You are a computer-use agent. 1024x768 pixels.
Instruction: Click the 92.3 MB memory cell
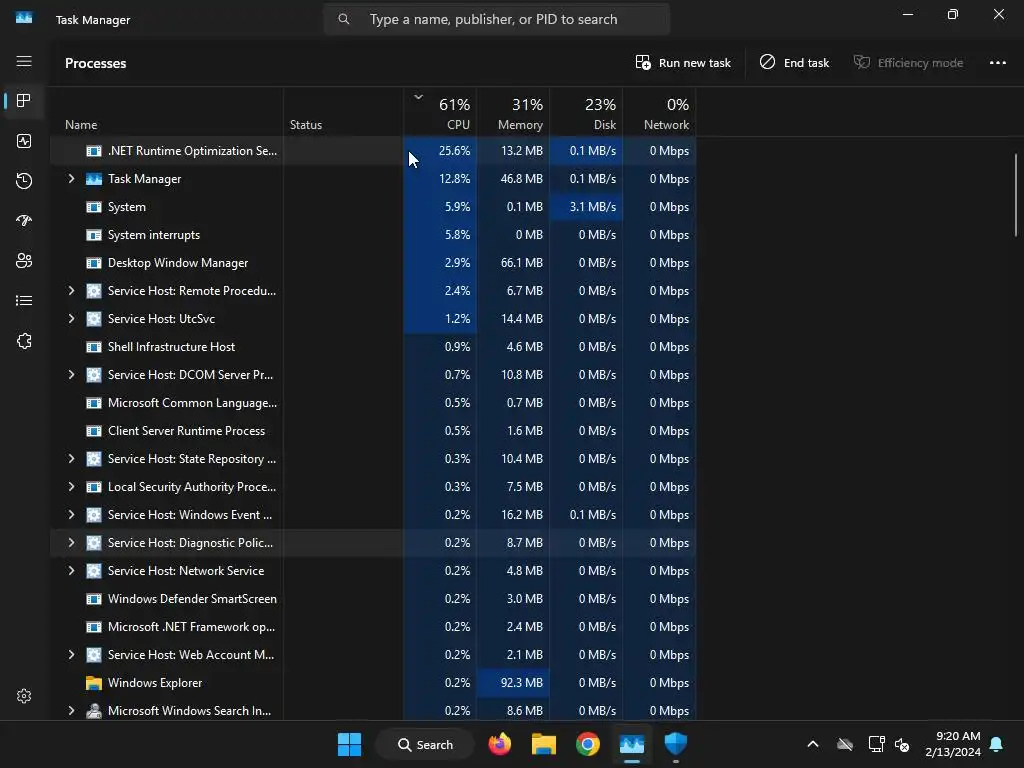tap(513, 683)
